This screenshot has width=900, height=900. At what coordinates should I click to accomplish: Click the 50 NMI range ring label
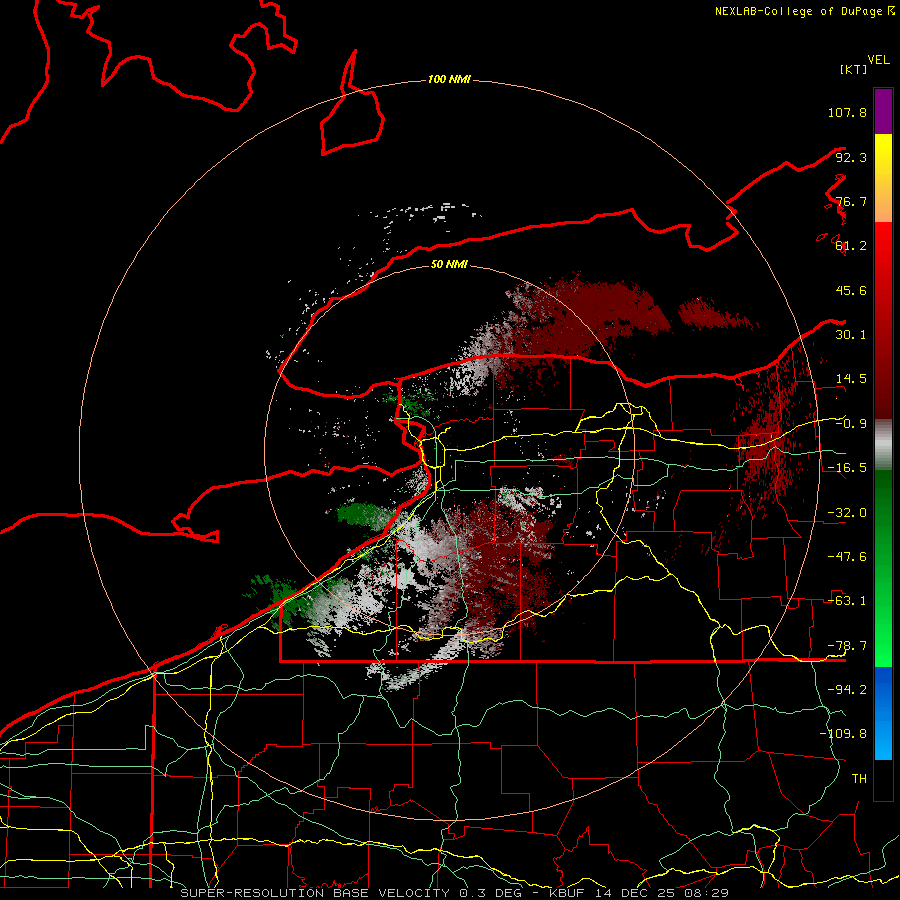click(449, 264)
